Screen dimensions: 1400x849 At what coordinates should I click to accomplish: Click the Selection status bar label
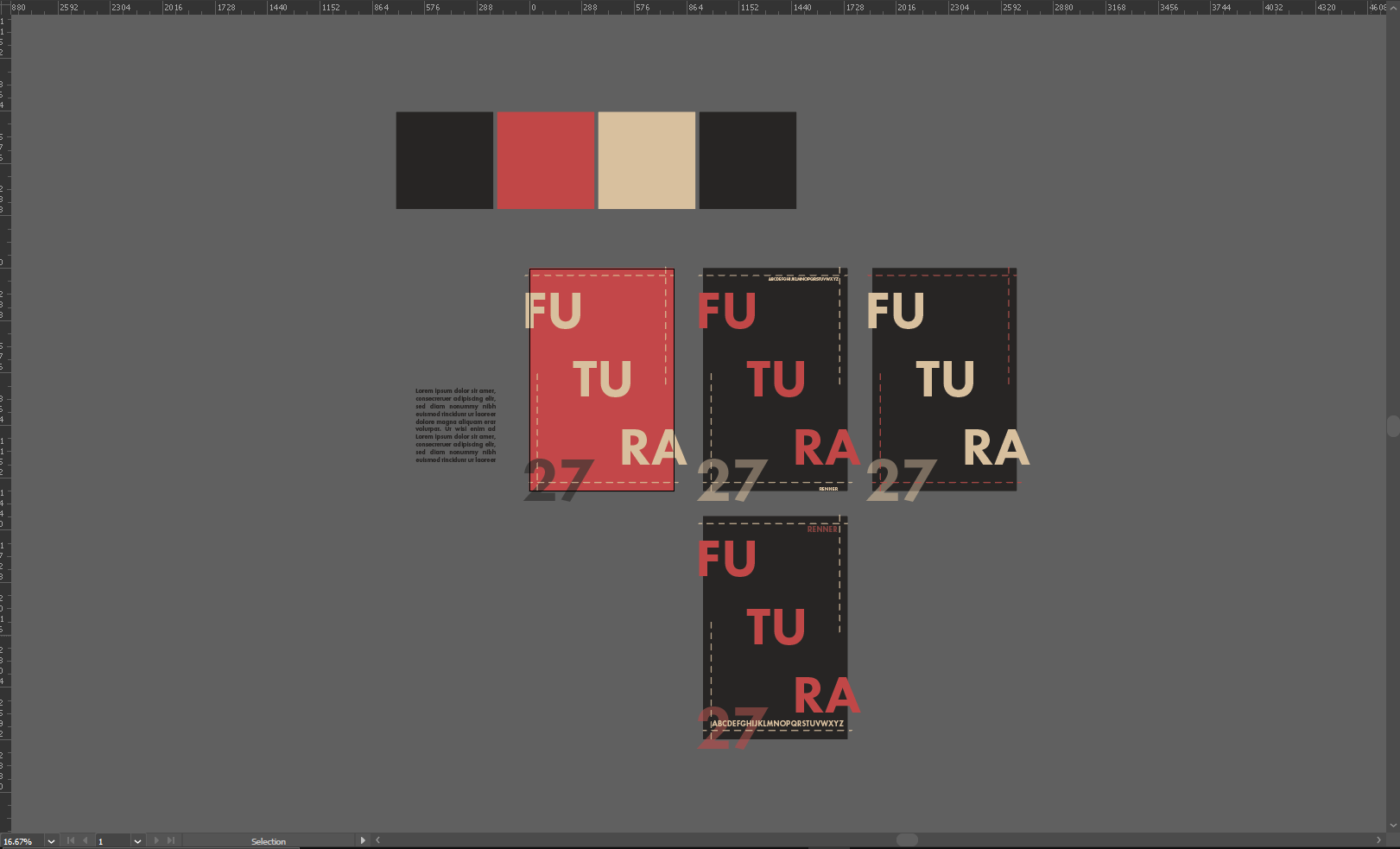(269, 841)
